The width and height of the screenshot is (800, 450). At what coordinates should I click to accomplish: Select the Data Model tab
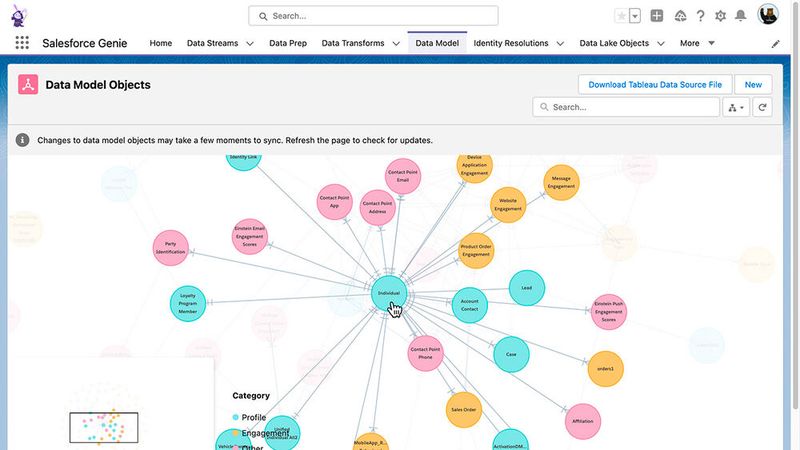click(x=437, y=43)
